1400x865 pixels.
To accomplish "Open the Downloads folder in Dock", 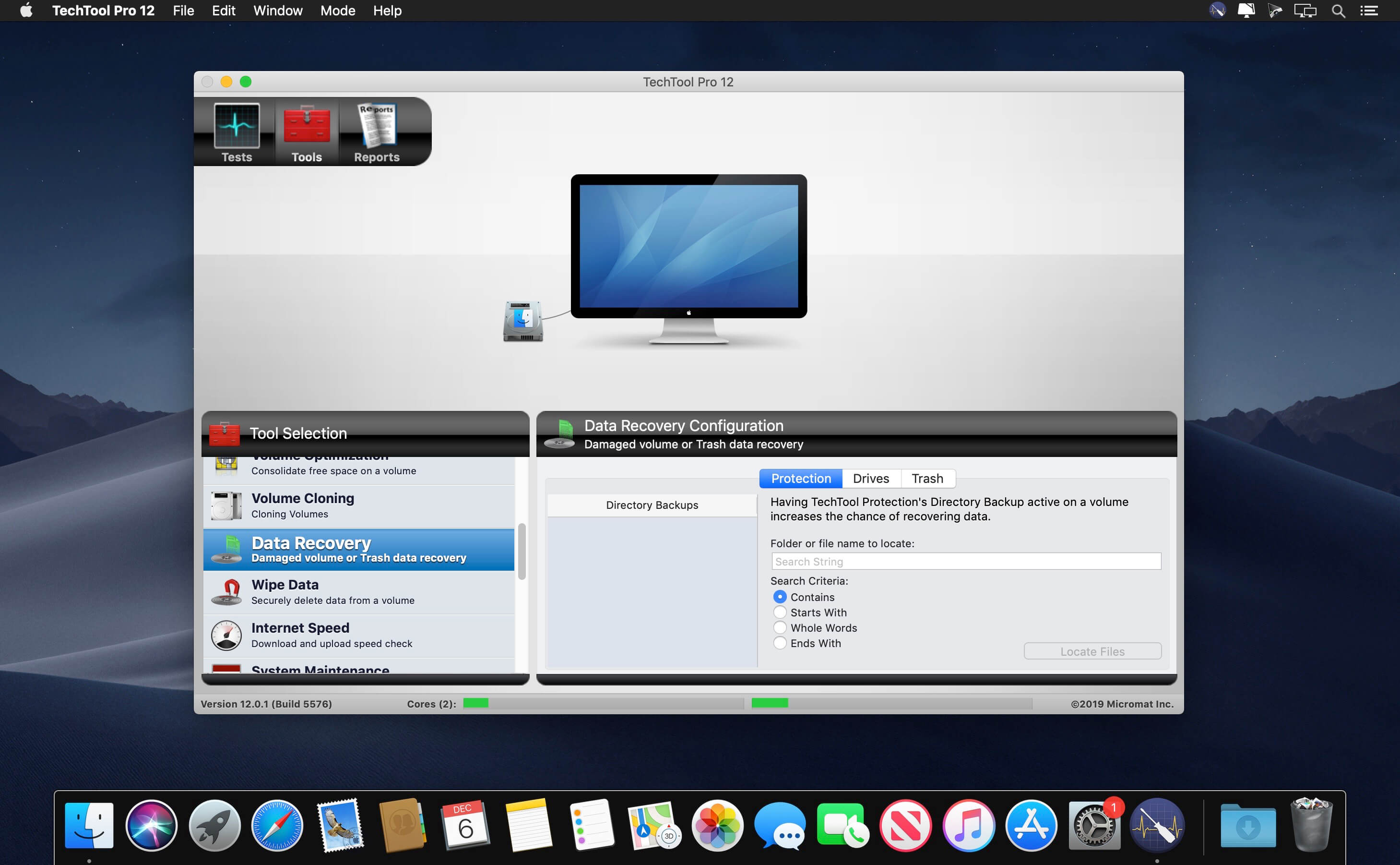I will (1248, 826).
